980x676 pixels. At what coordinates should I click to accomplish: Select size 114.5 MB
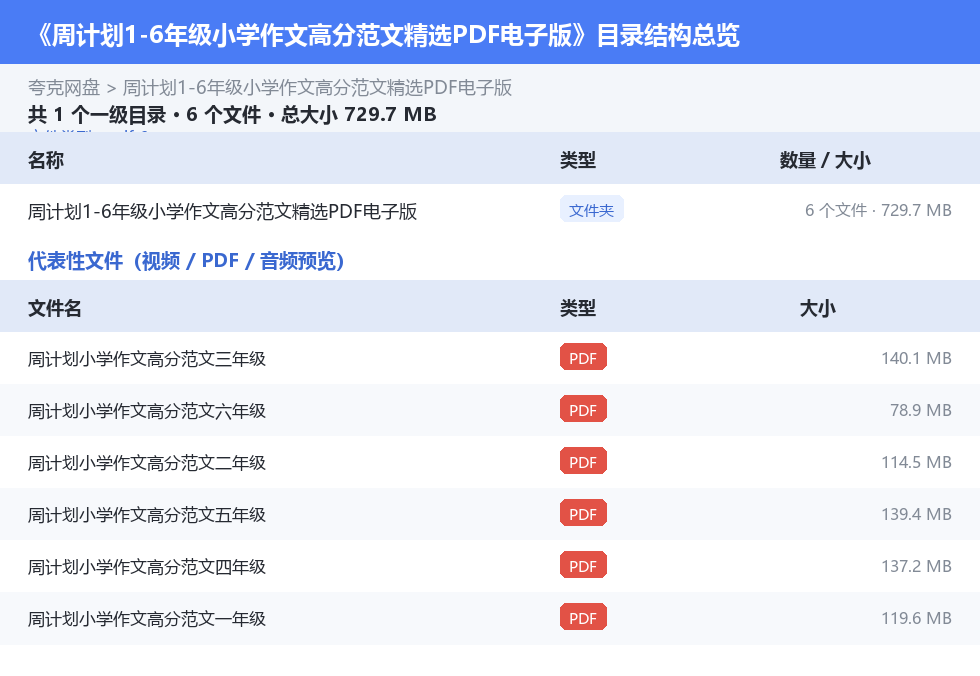coord(916,462)
